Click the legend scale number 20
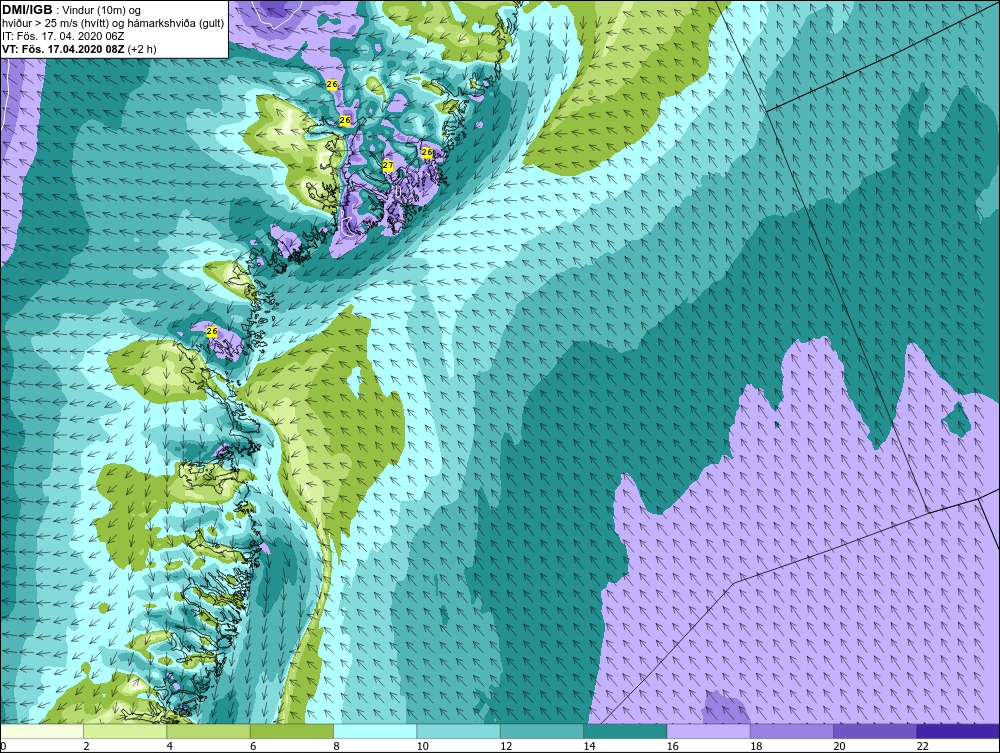 [x=839, y=746]
